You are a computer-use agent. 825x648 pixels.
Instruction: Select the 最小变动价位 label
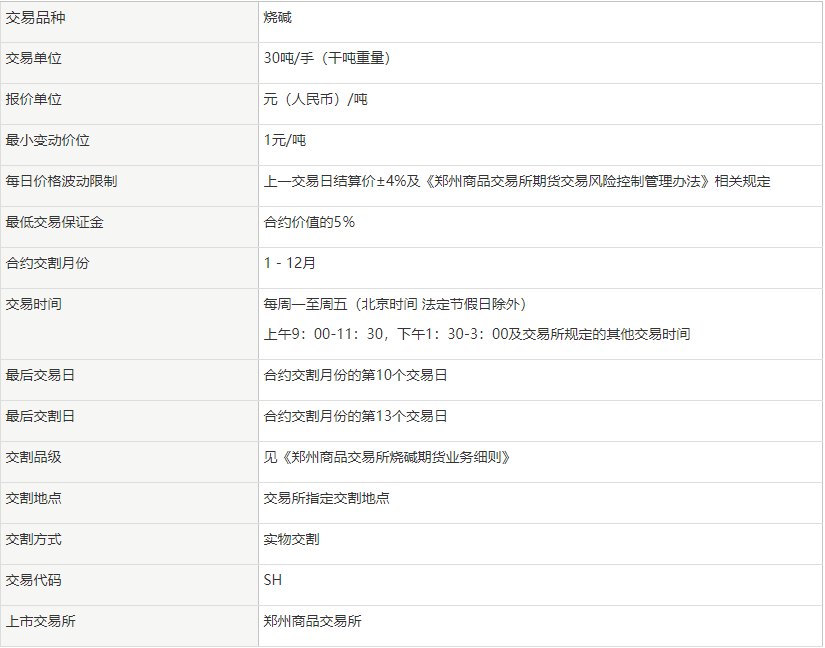(47, 140)
